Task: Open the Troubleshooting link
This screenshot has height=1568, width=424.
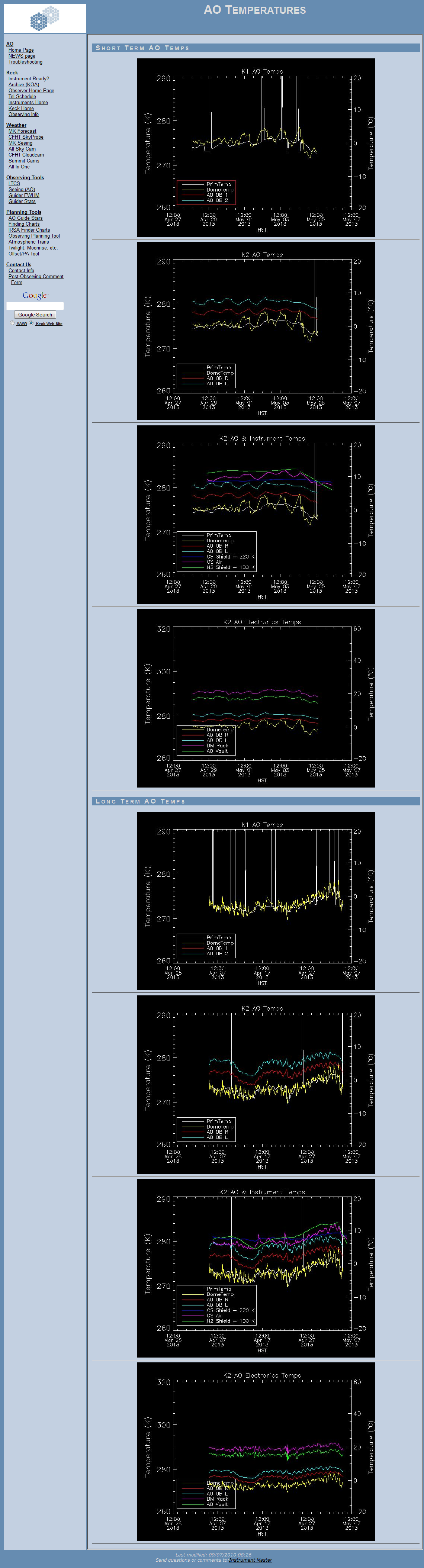Action: click(25, 62)
